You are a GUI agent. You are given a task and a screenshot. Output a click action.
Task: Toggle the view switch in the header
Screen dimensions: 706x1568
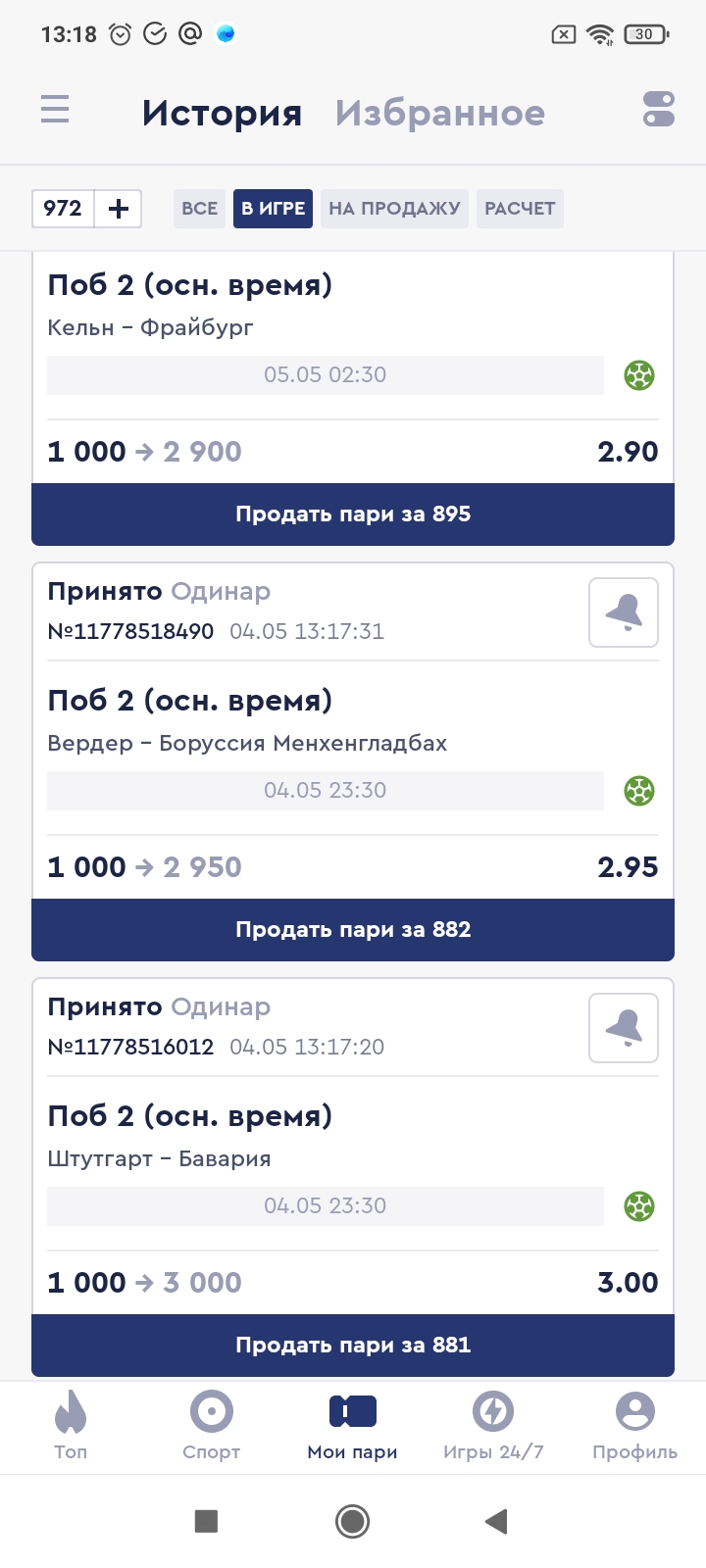(659, 109)
